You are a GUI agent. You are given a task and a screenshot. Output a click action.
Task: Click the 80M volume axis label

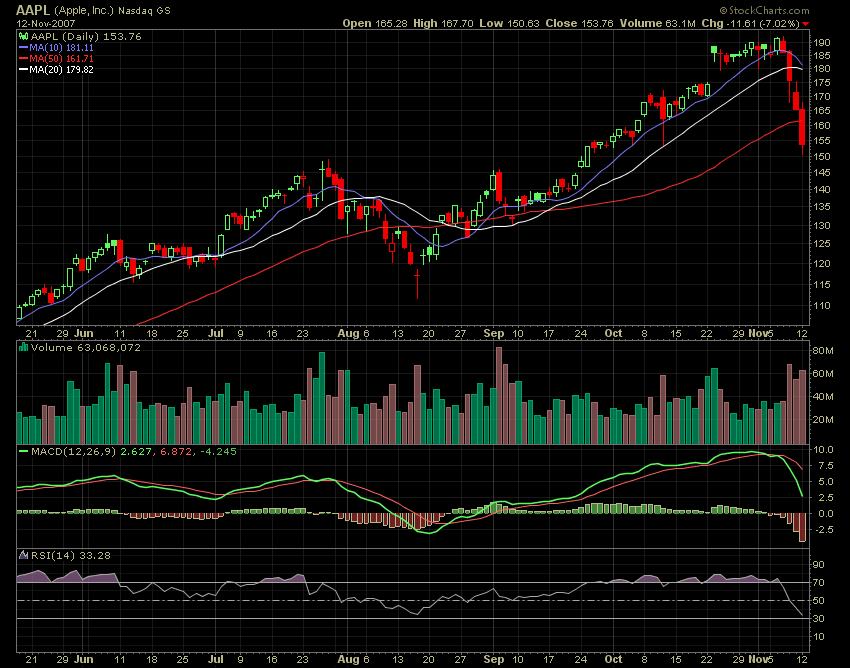[822, 351]
